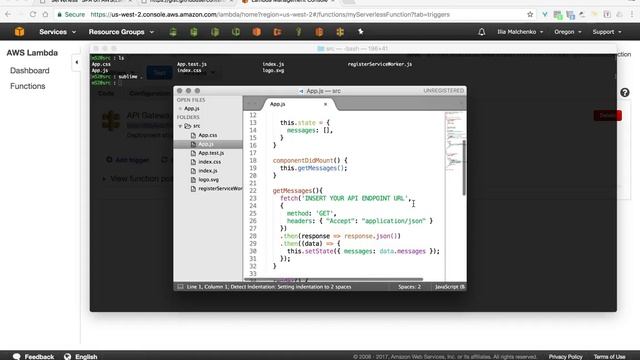Screen dimensions: 640x360
Task: Open the JavaScript syntax selector in status bar
Action: [449, 287]
